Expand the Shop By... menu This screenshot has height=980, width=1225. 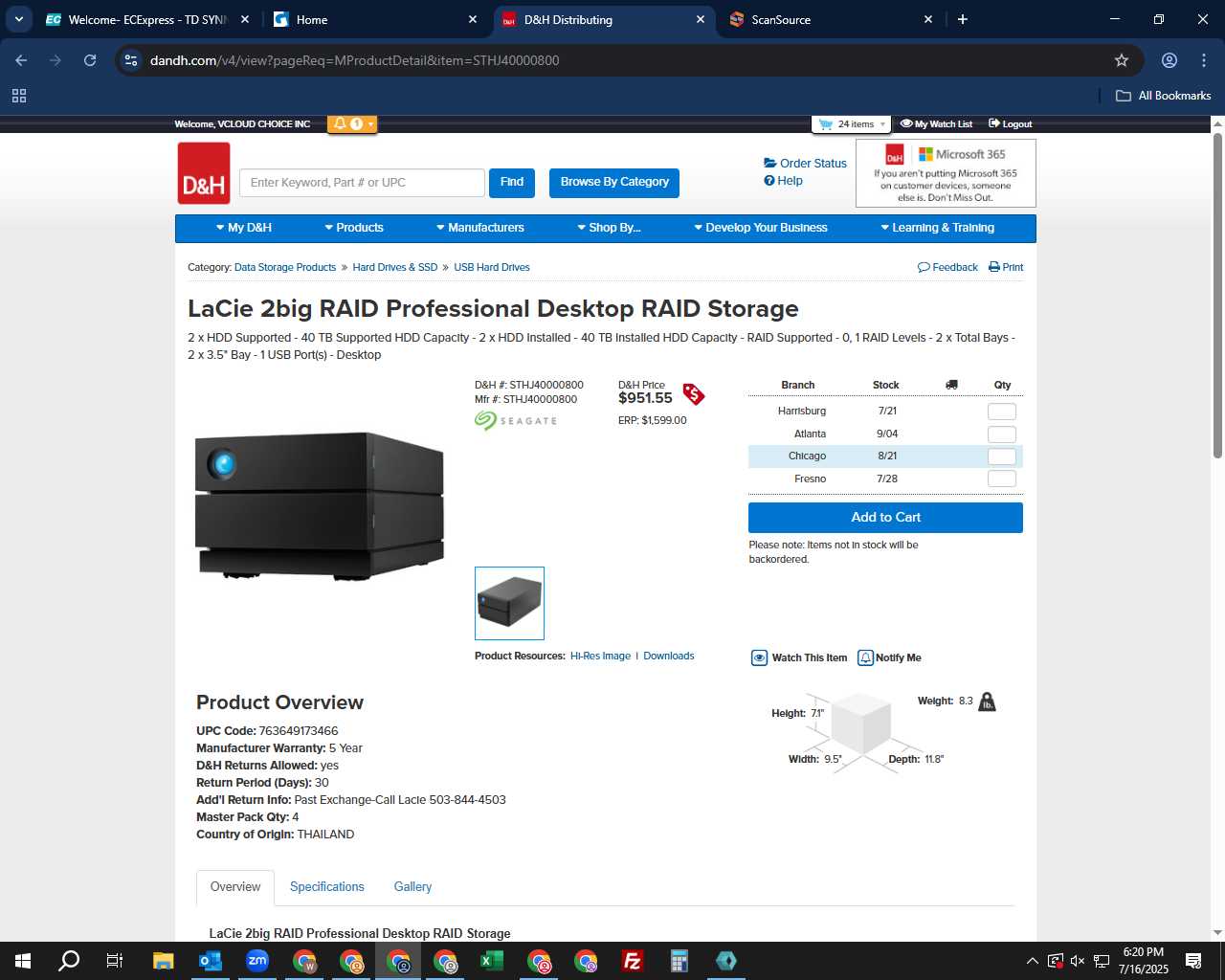coord(609,228)
